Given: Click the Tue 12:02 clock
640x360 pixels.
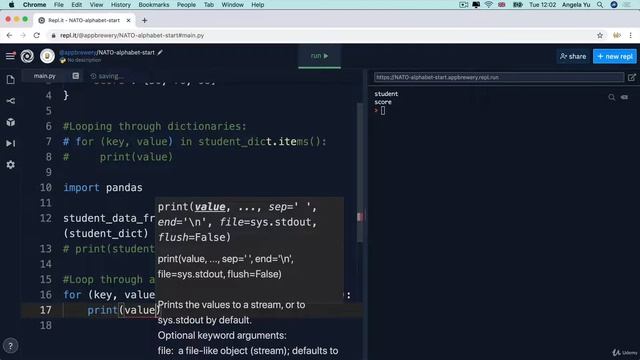Looking at the screenshot, I should pyautogui.click(x=542, y=4).
